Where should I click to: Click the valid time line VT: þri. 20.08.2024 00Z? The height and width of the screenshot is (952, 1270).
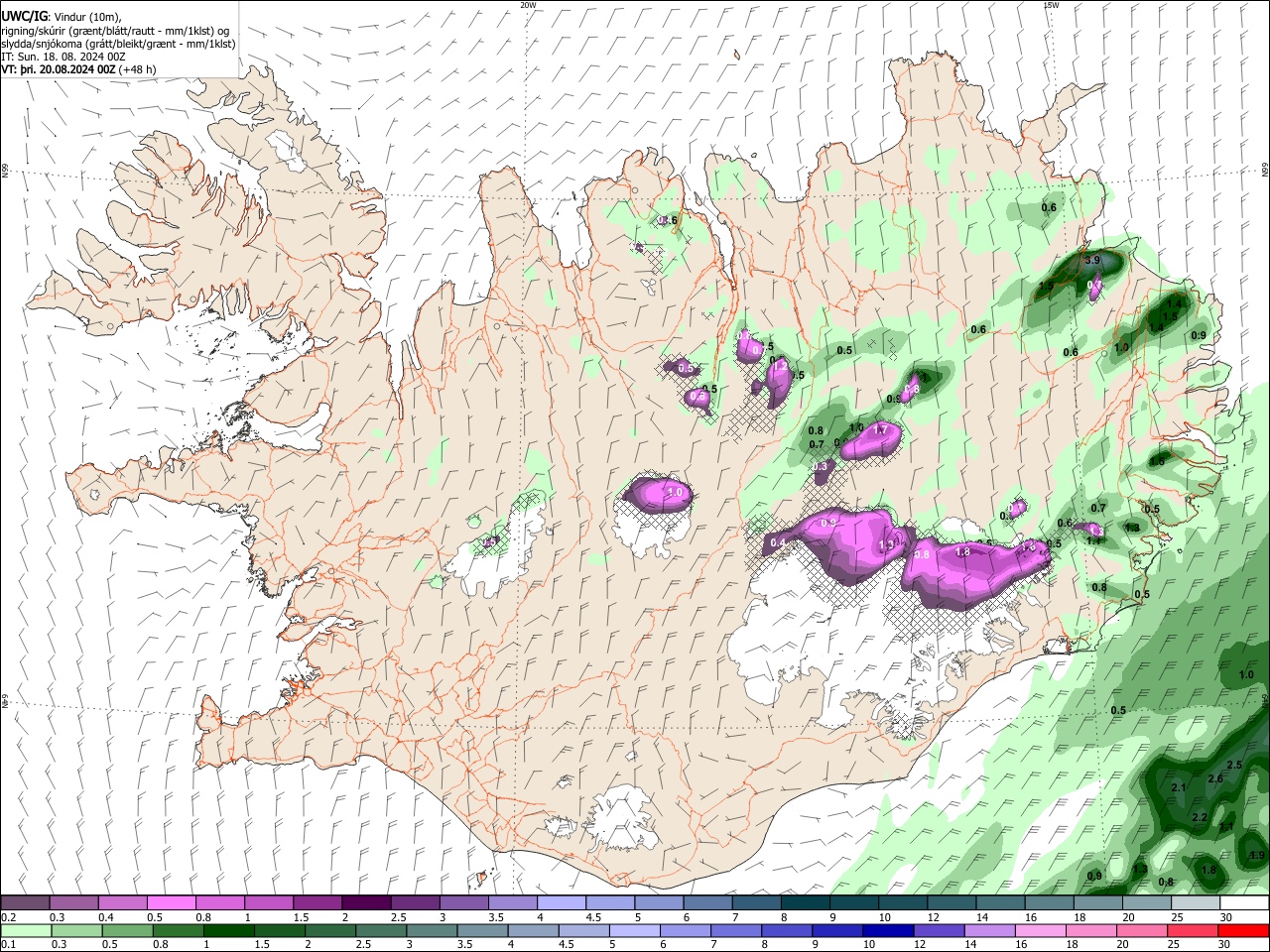coord(61,69)
